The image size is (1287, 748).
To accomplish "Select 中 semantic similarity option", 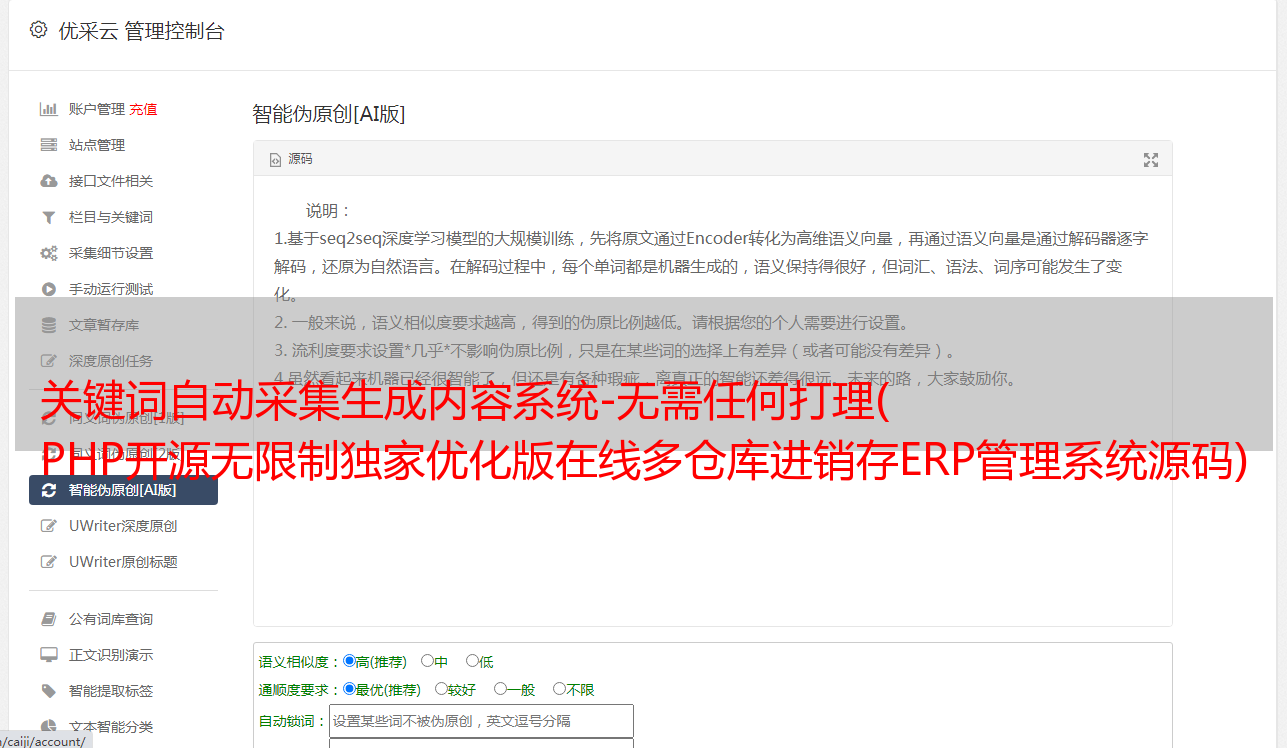I will click(x=427, y=661).
